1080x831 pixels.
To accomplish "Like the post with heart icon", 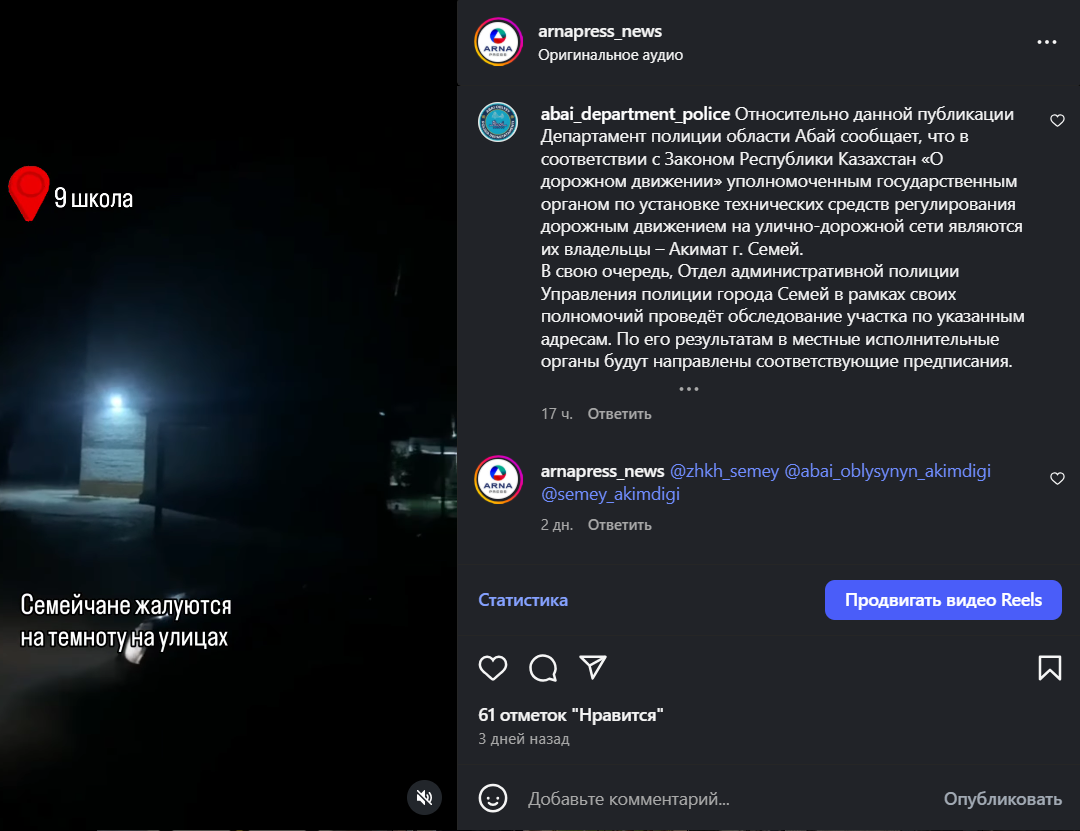I will tap(493, 668).
